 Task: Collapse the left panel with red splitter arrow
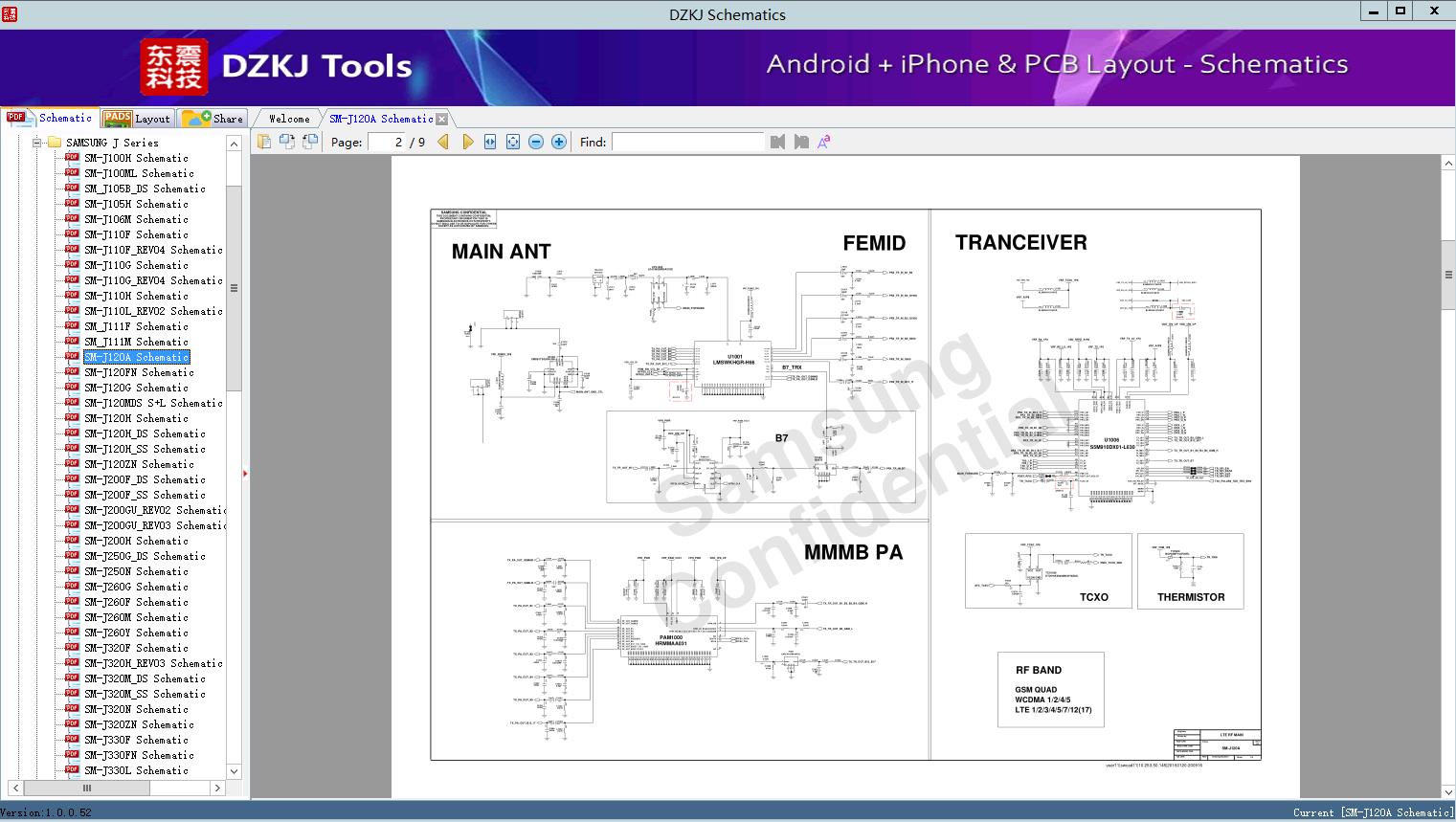point(245,473)
